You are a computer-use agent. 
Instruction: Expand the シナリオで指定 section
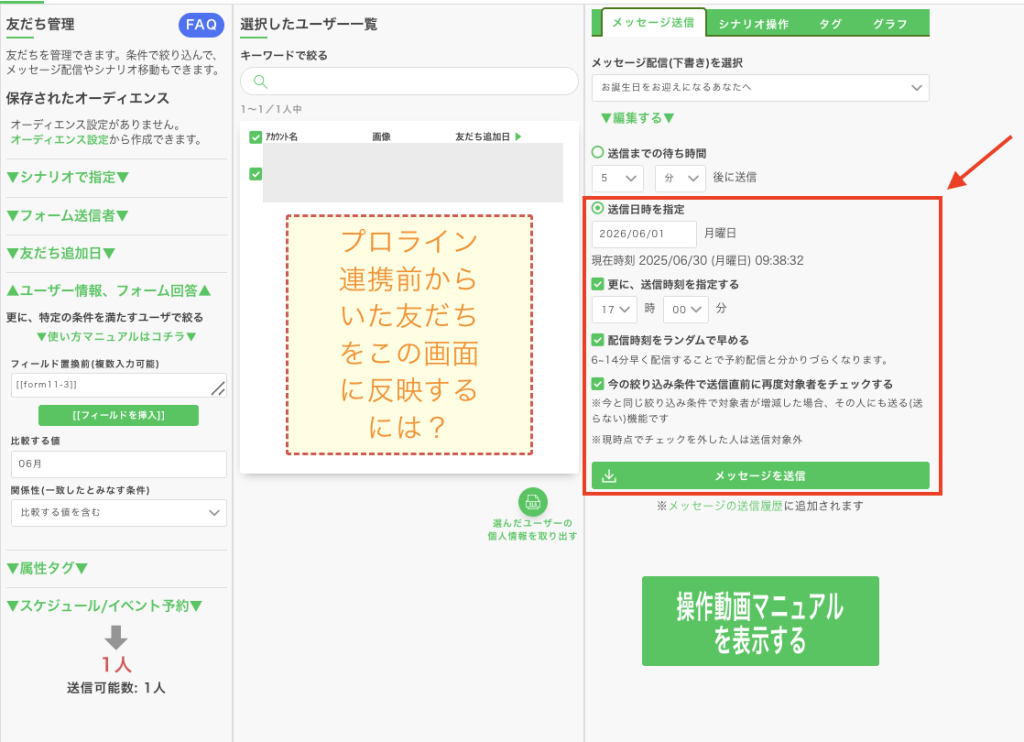pyautogui.click(x=68, y=178)
